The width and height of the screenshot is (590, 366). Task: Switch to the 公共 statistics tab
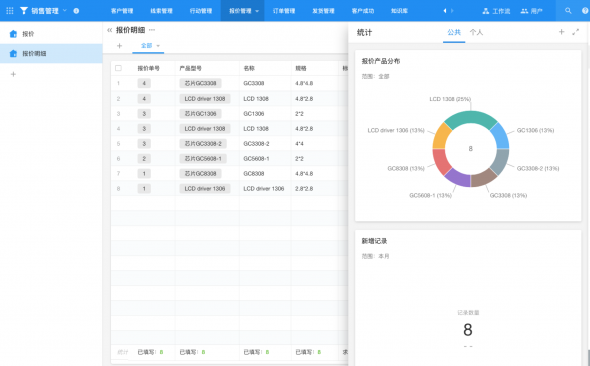coord(454,32)
